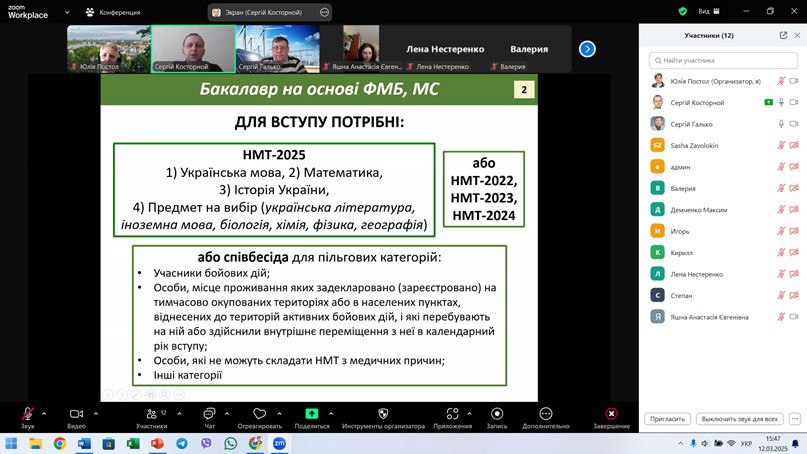Open Telegram from the taskbar

[x=182, y=443]
